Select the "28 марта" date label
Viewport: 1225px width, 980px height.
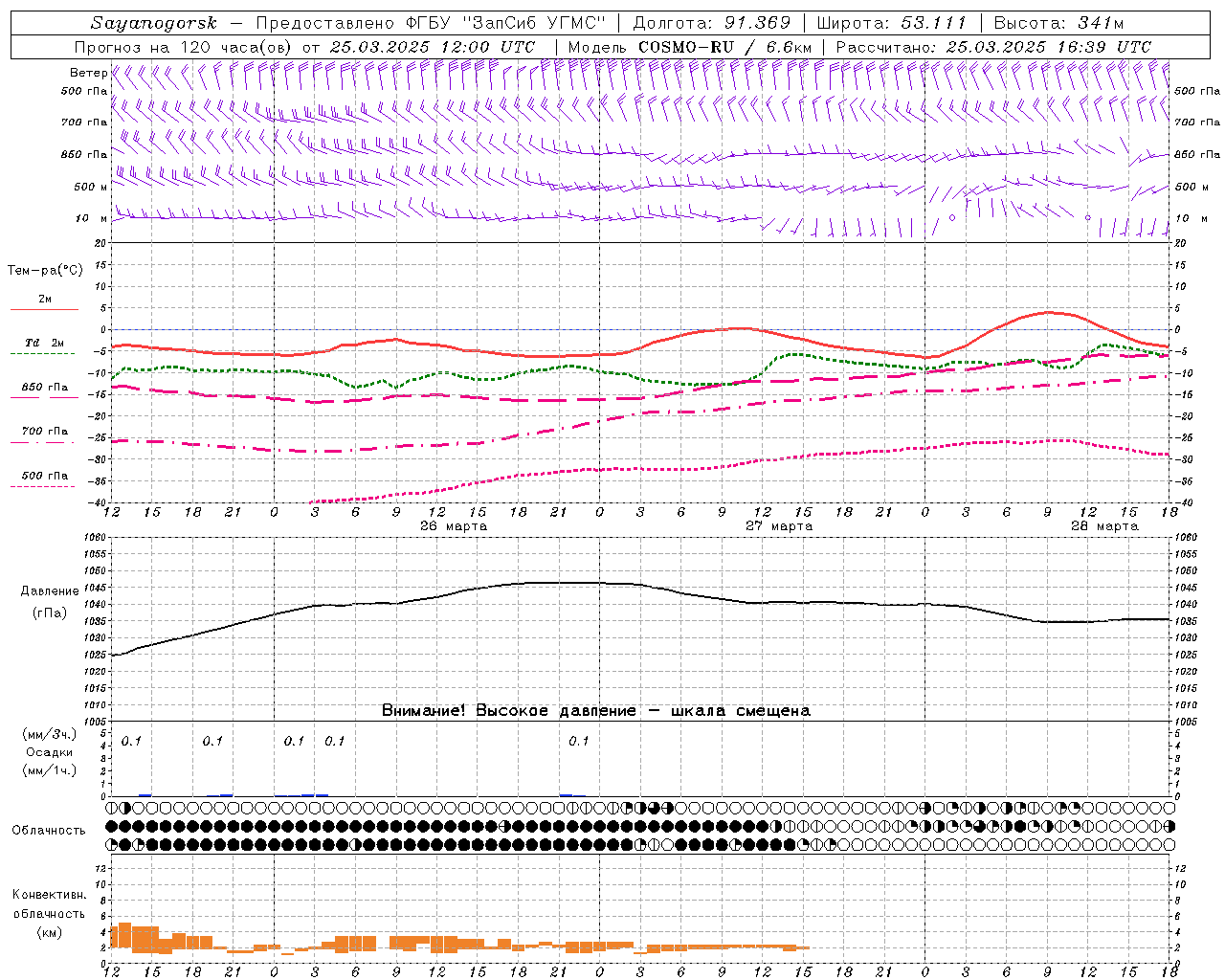pos(1104,526)
